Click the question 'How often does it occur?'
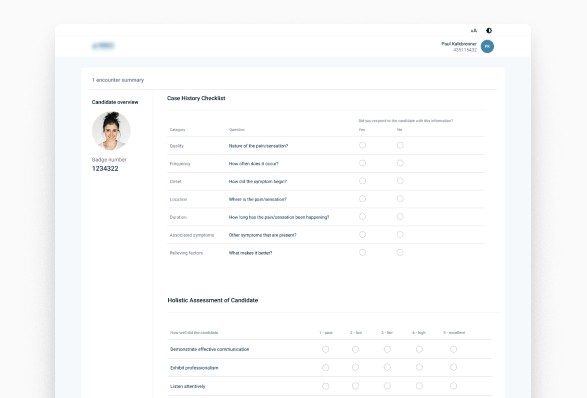The width and height of the screenshot is (587, 398). tap(254, 164)
